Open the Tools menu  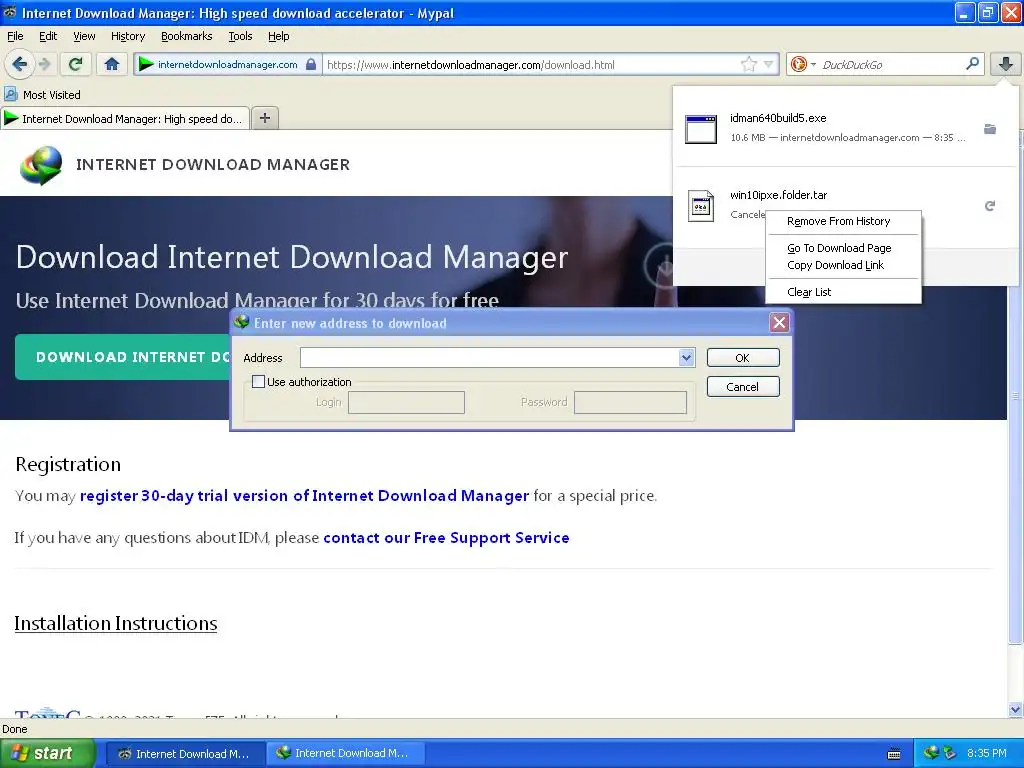pyautogui.click(x=240, y=36)
